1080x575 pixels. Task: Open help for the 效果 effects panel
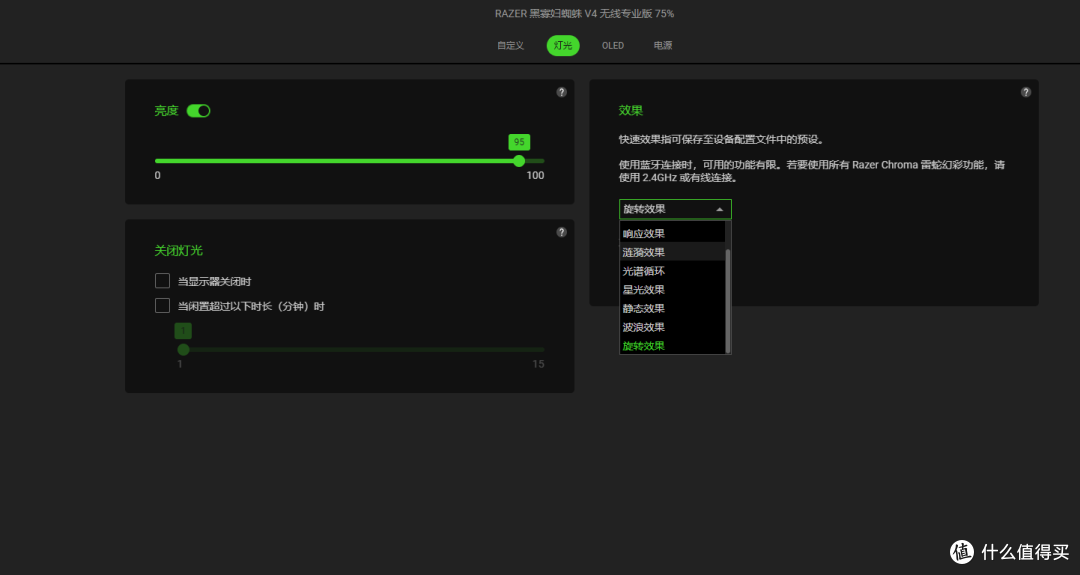(1026, 92)
